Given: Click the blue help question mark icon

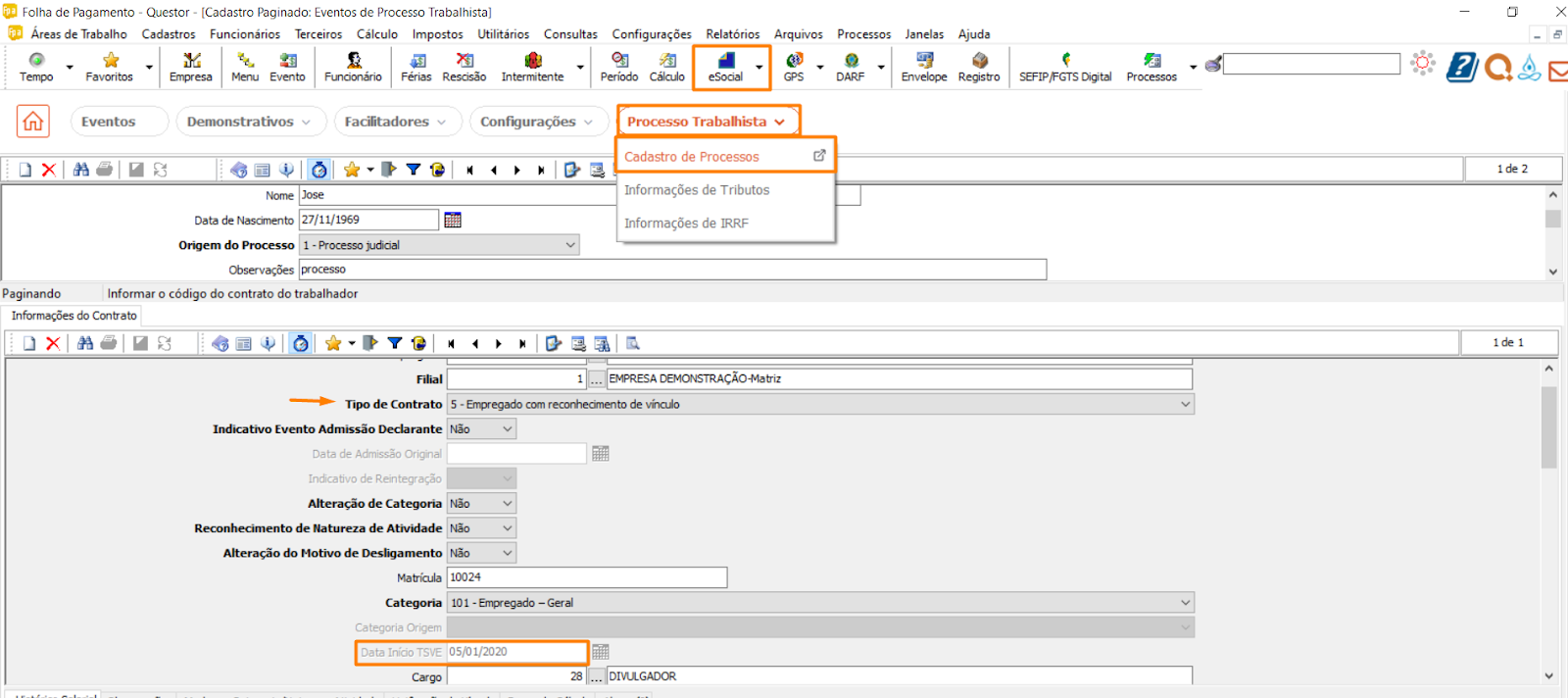Looking at the screenshot, I should (x=1462, y=67).
